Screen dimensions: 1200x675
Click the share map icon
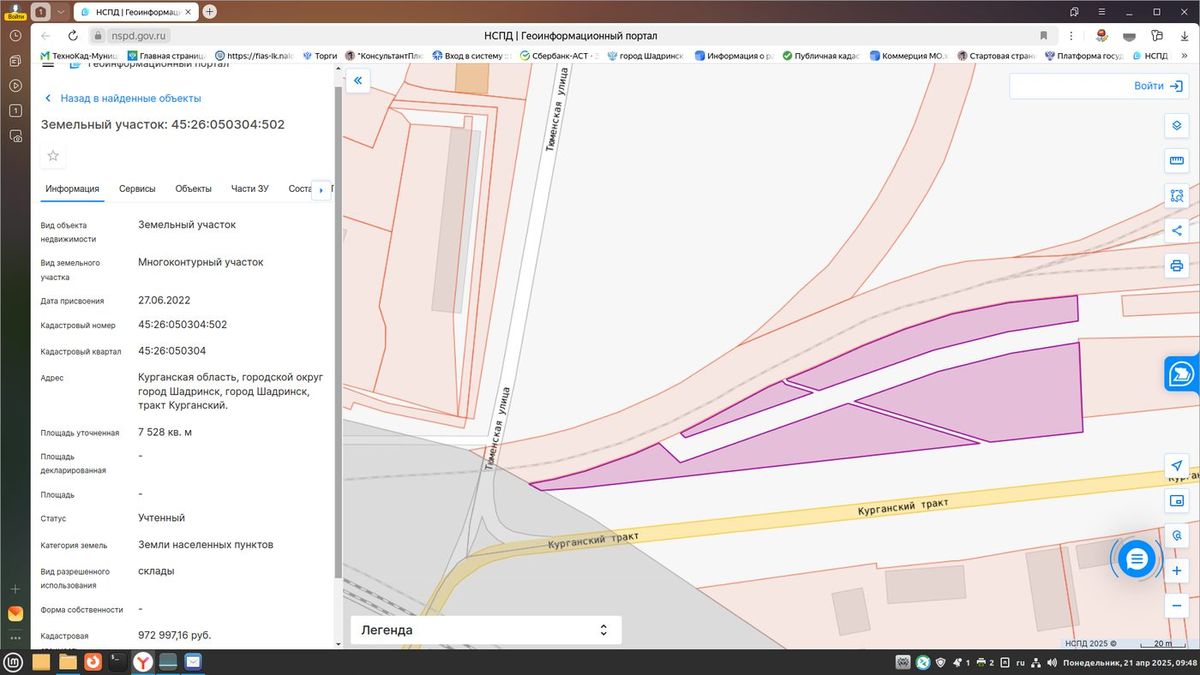point(1177,231)
